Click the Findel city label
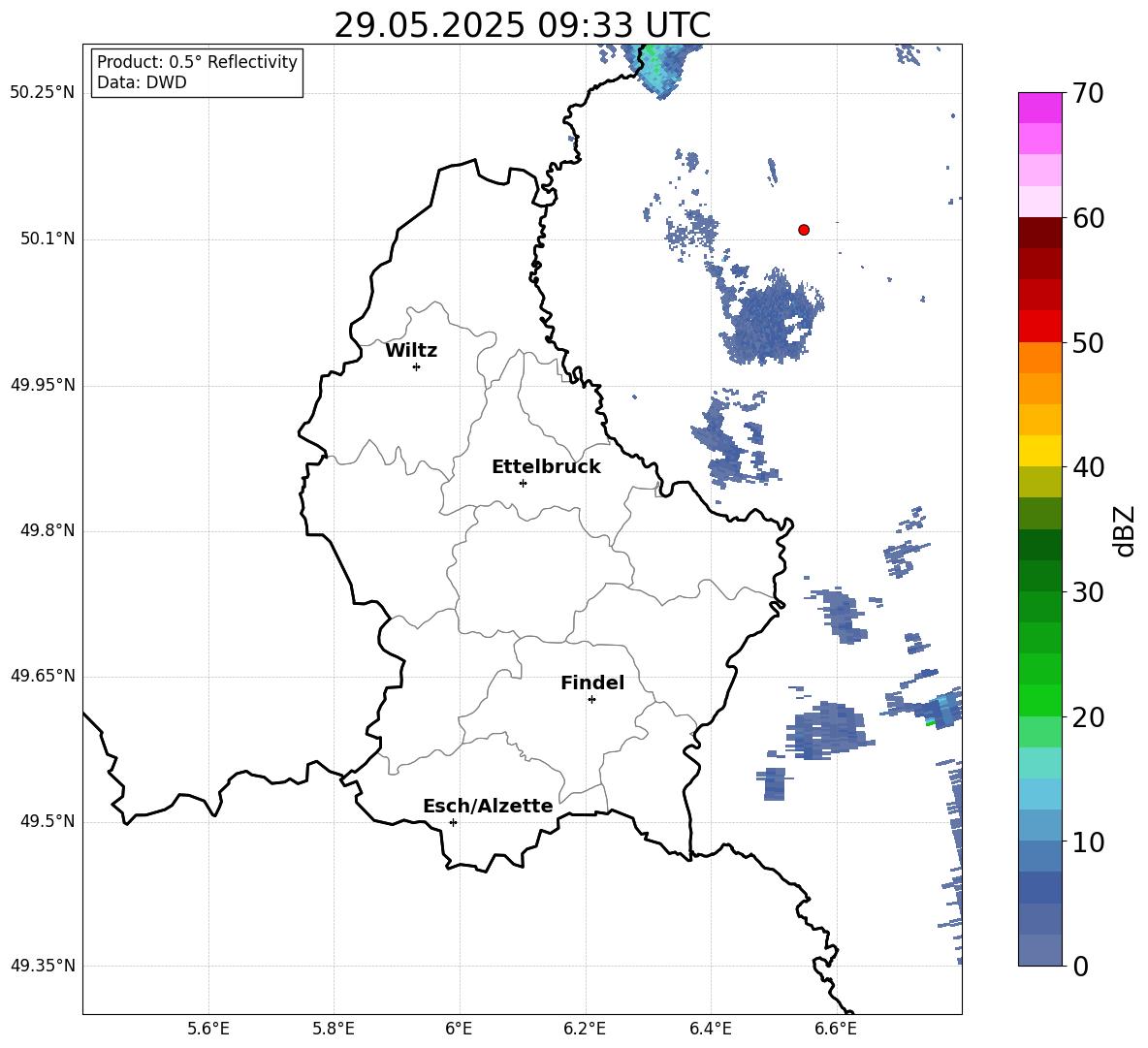The height and width of the screenshot is (1048, 1148). (x=592, y=683)
